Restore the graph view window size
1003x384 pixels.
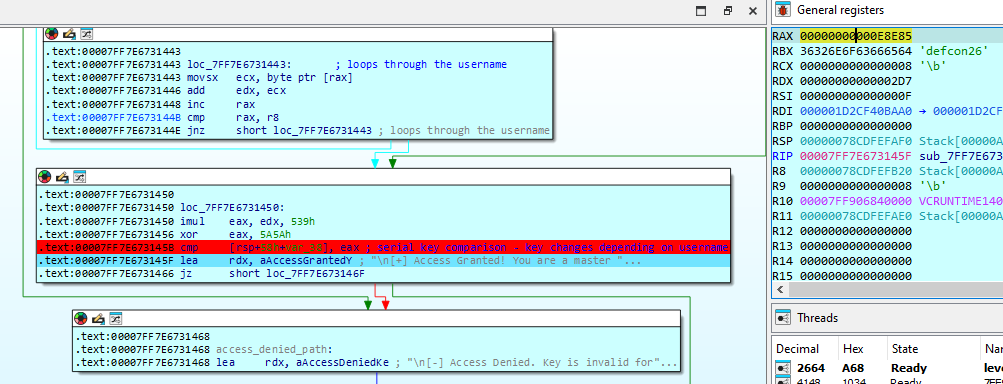pyautogui.click(x=728, y=11)
